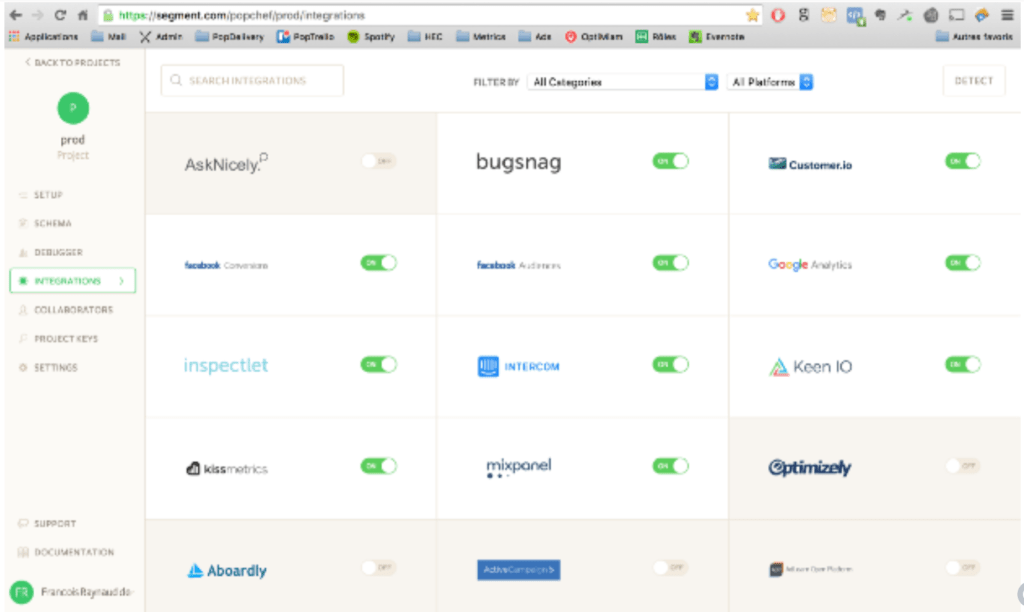Disable the Keen IO toggle
The height and width of the screenshot is (612, 1024).
[x=963, y=364]
